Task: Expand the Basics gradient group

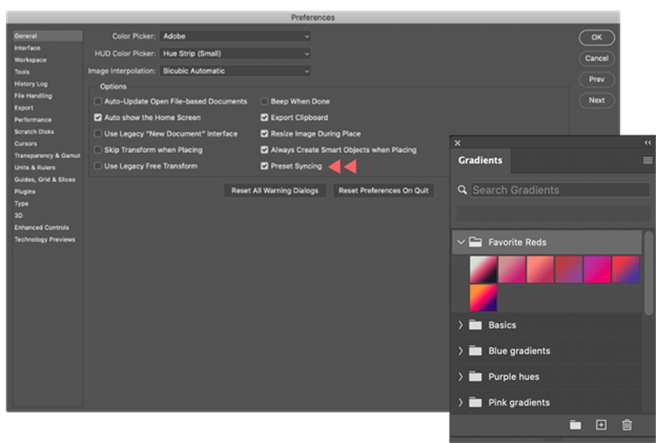Action: click(460, 325)
